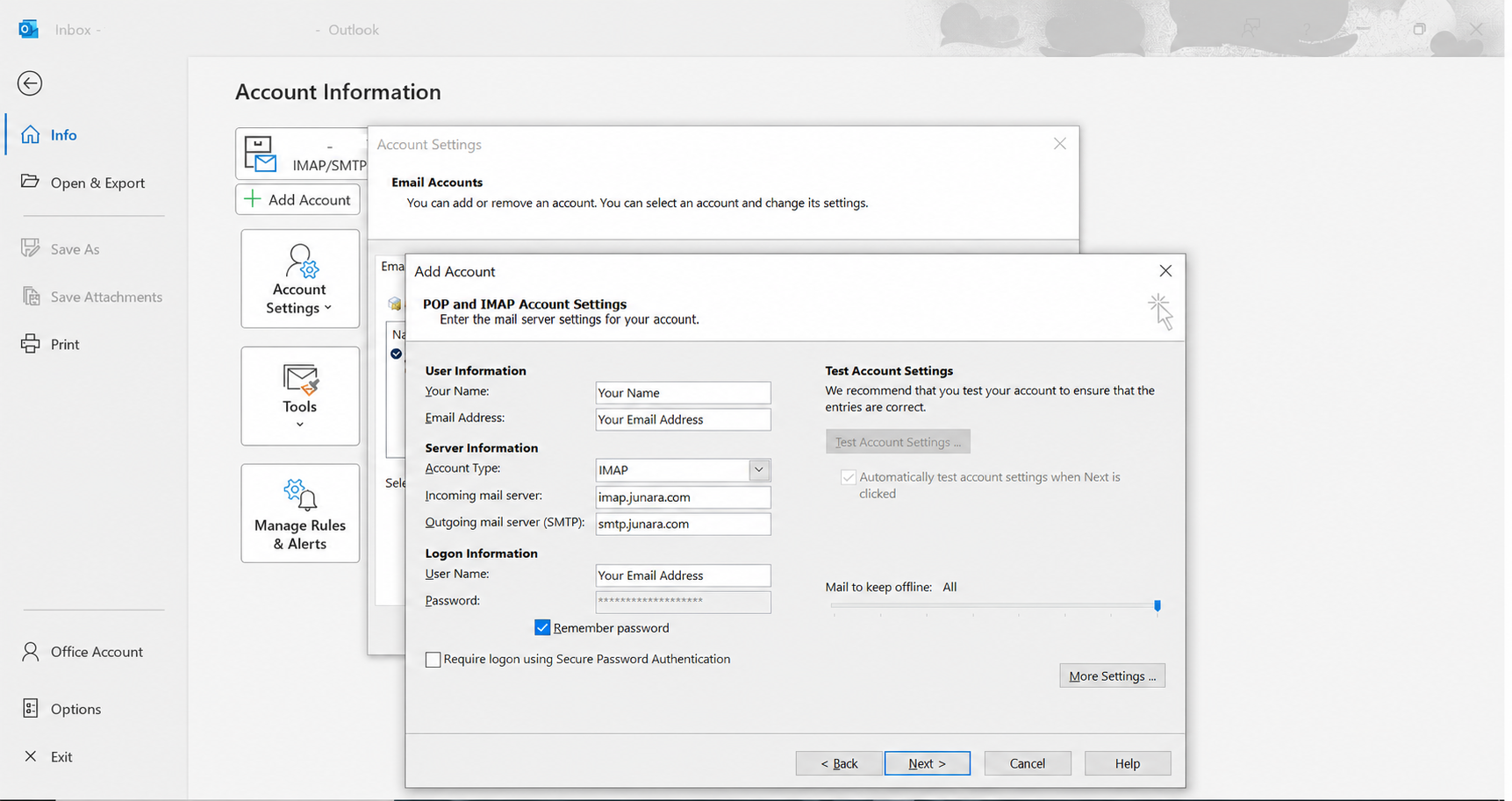
Task: Click the Outgoing mail server SMTP field
Action: 683,524
